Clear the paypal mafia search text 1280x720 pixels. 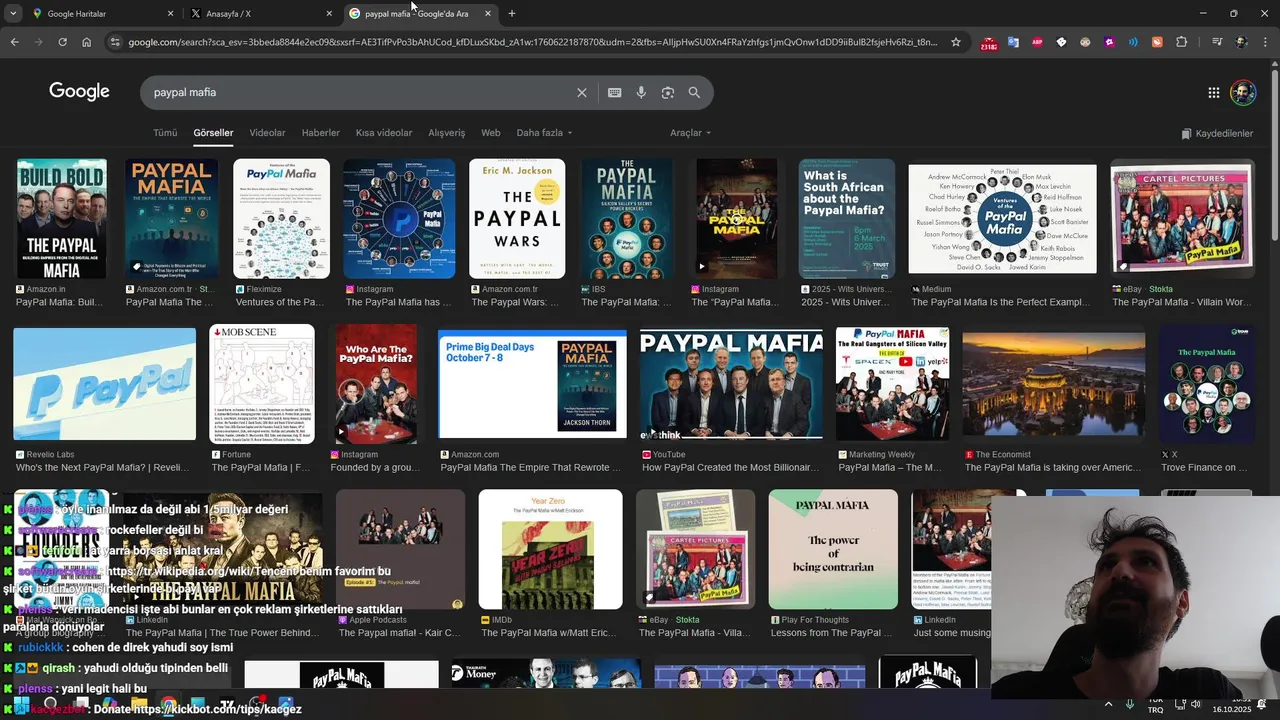(582, 92)
